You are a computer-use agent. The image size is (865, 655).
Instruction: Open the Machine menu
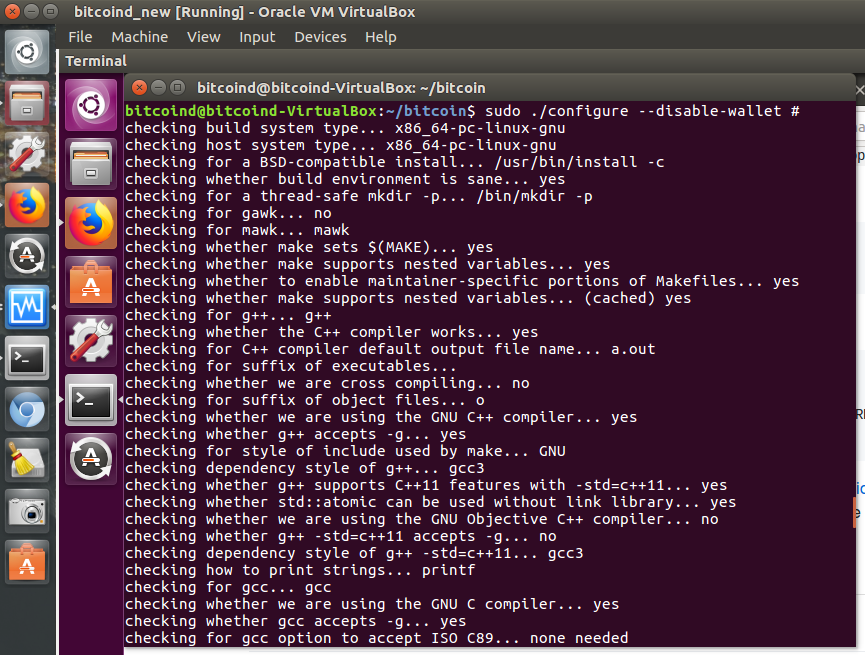[140, 37]
